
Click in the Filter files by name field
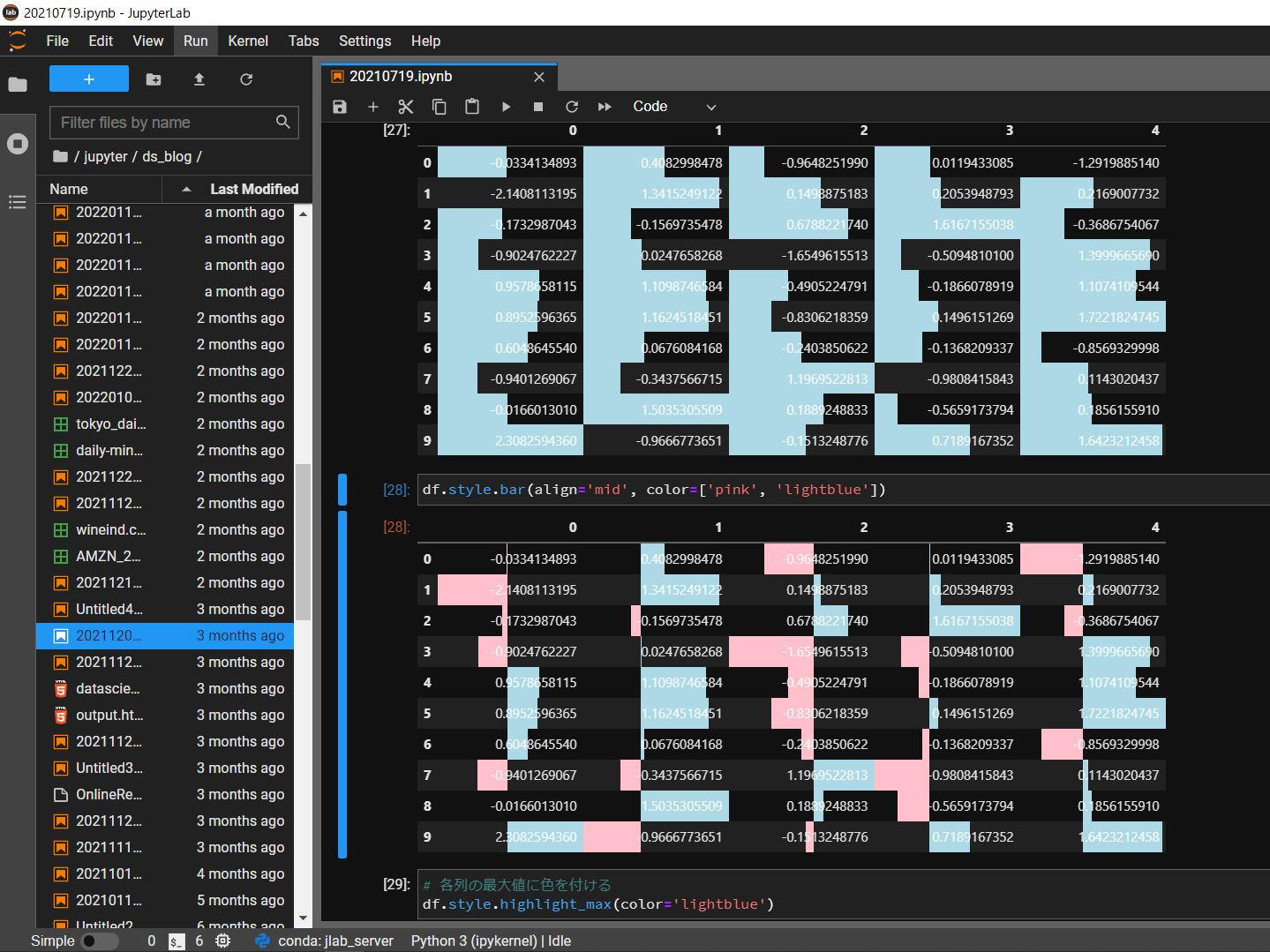pos(163,123)
